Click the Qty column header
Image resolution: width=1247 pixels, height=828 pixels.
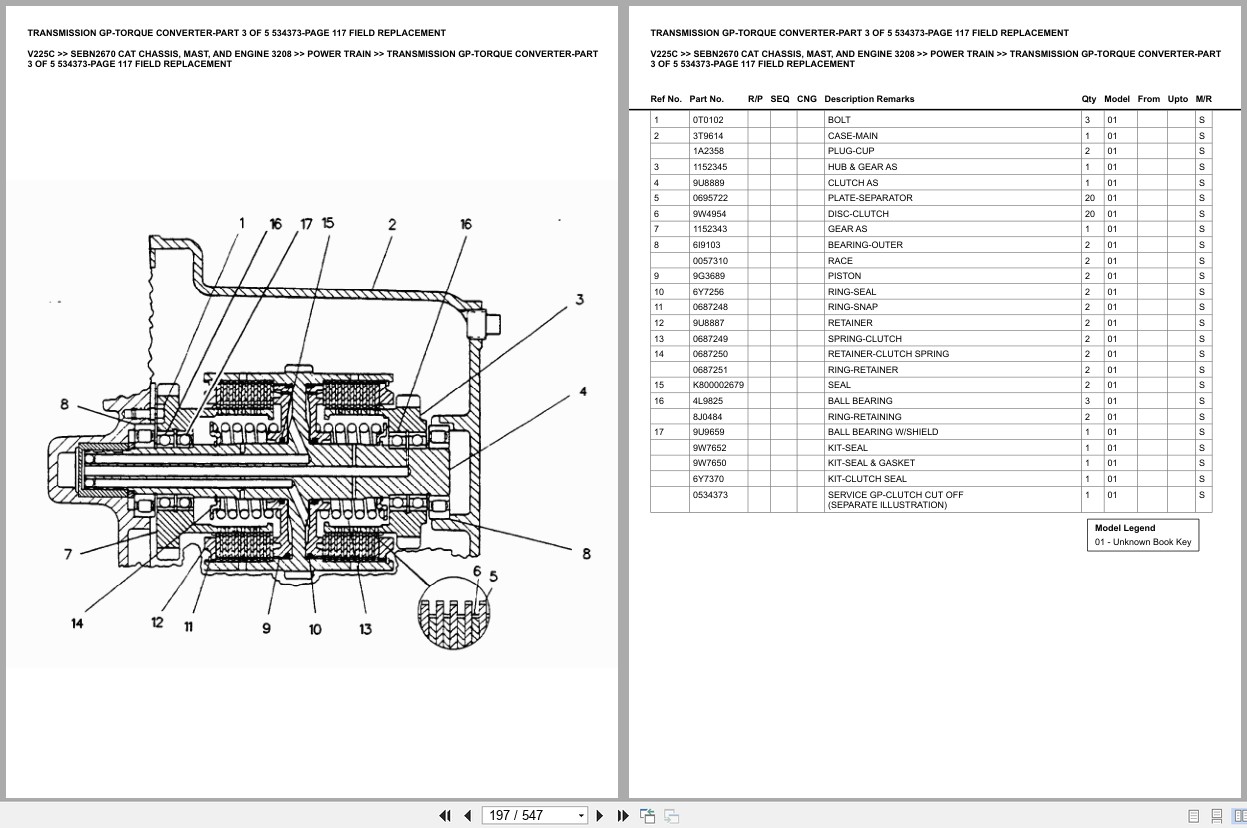pyautogui.click(x=1089, y=99)
